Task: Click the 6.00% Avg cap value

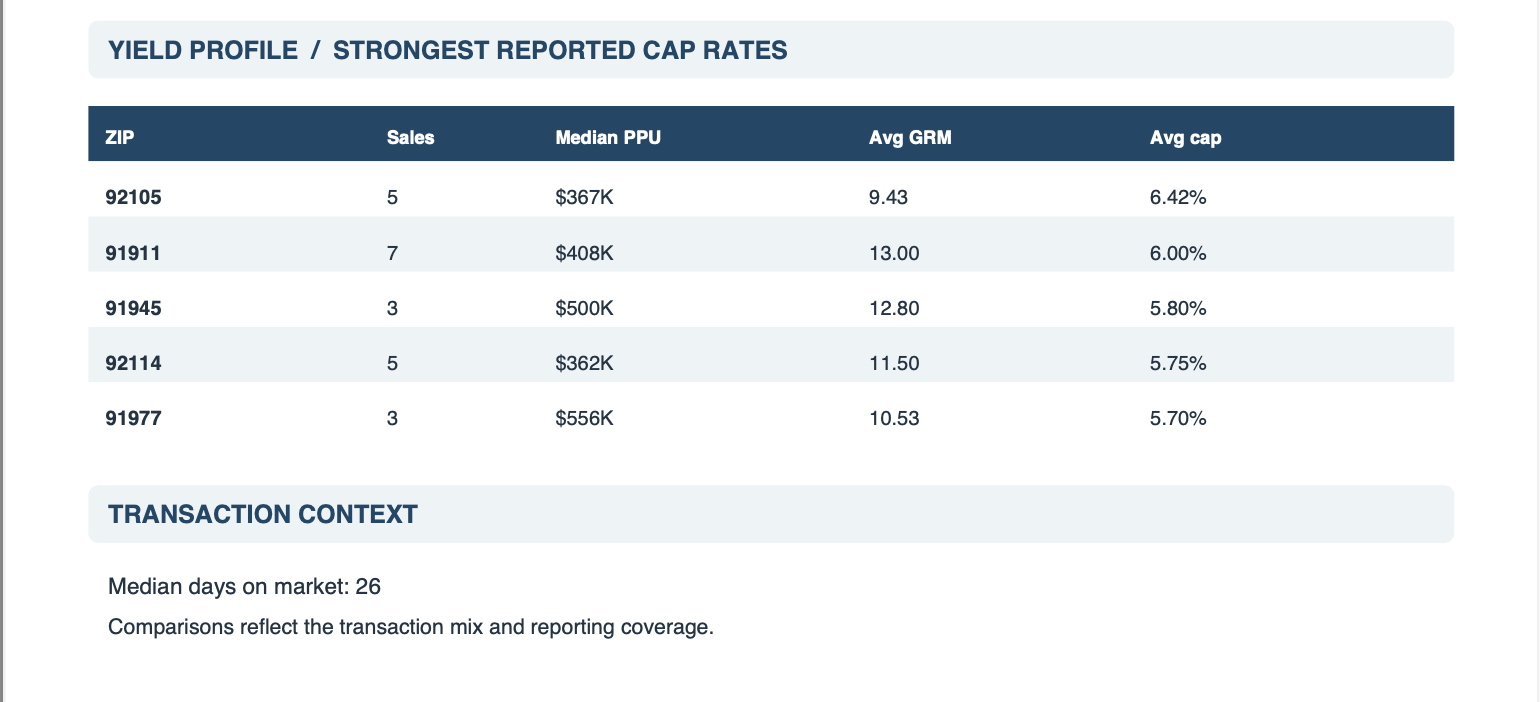Action: (1178, 254)
